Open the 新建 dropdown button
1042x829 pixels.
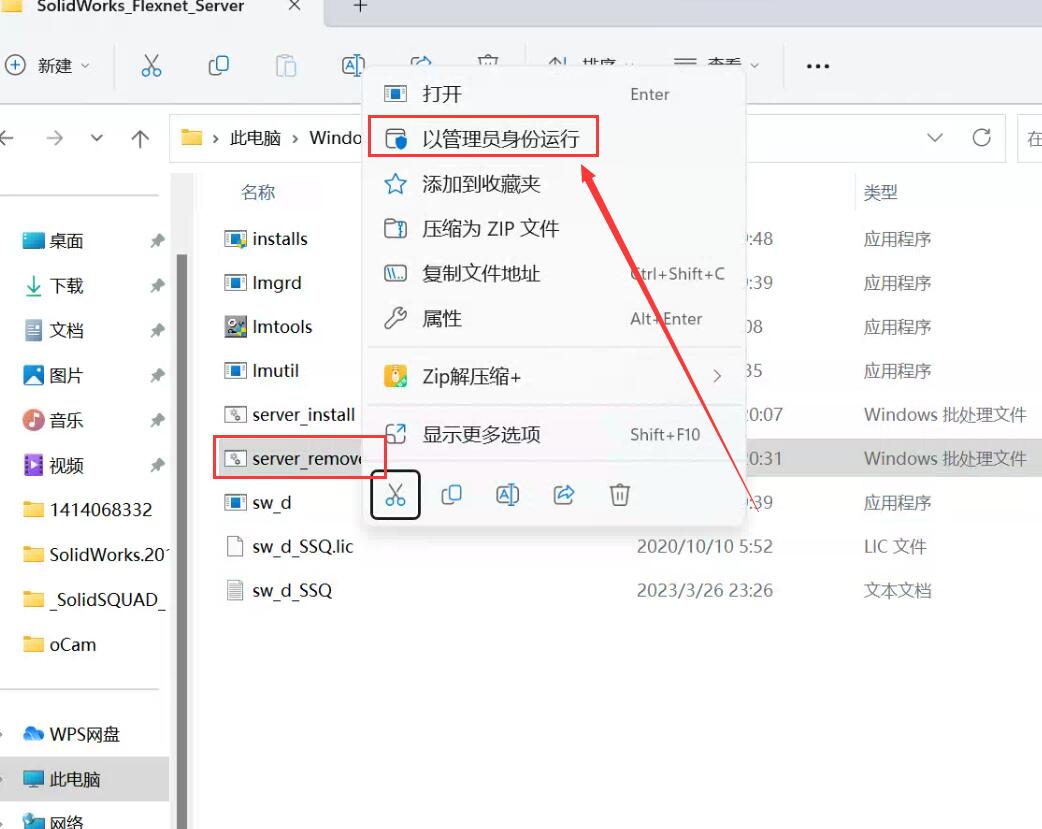[47, 66]
